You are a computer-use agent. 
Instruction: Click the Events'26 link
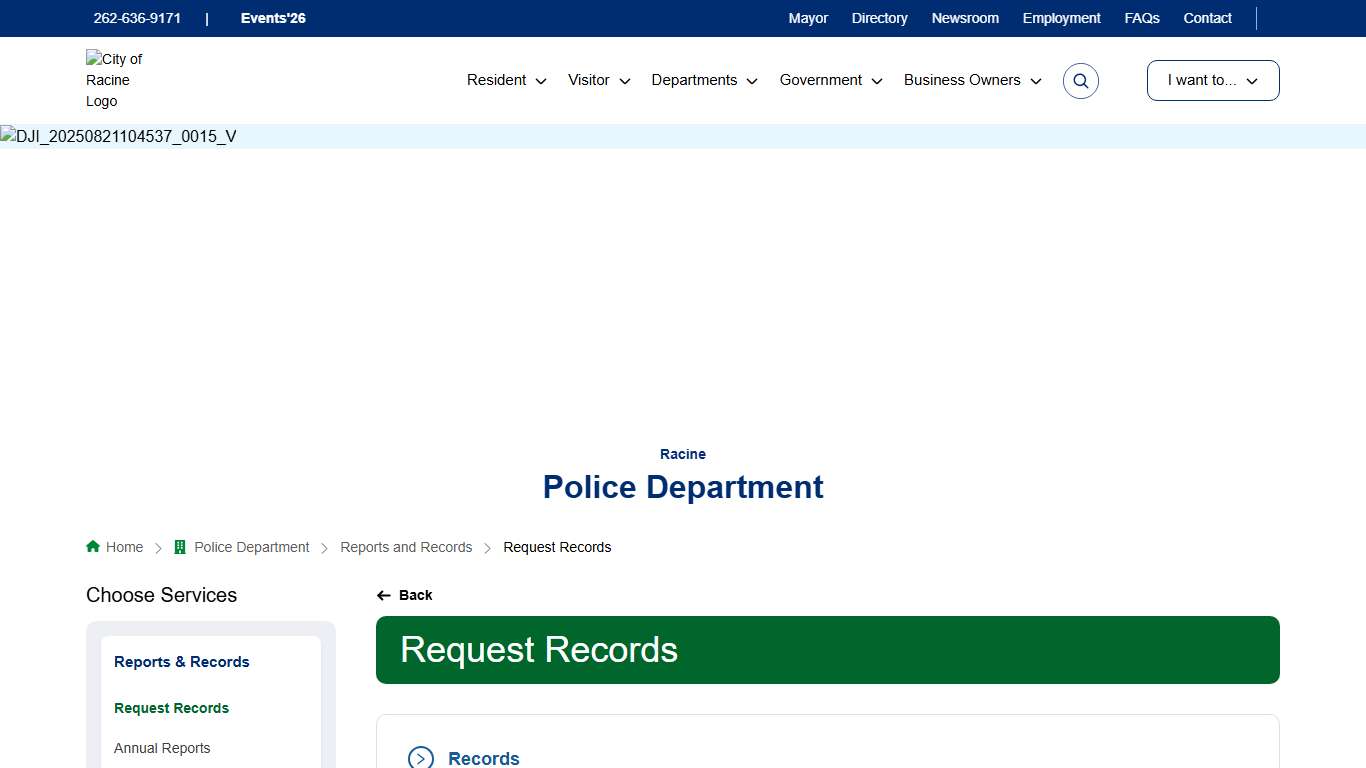click(272, 18)
